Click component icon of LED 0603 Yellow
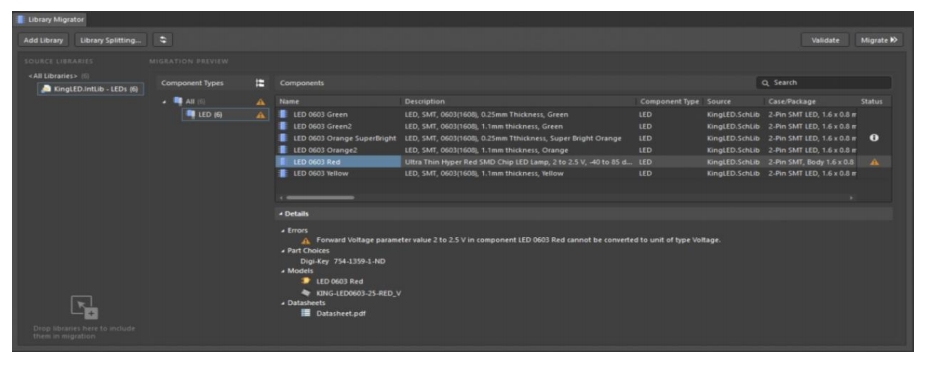939x385 pixels. pyautogui.click(x=283, y=174)
